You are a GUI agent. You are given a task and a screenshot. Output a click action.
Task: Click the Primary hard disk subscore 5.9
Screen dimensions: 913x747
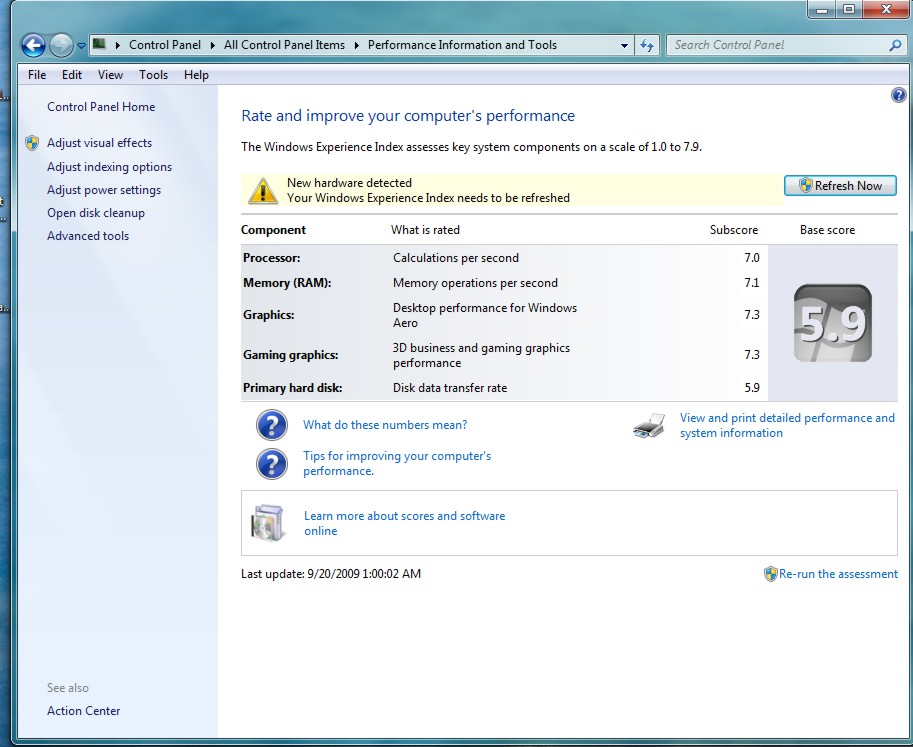752,388
